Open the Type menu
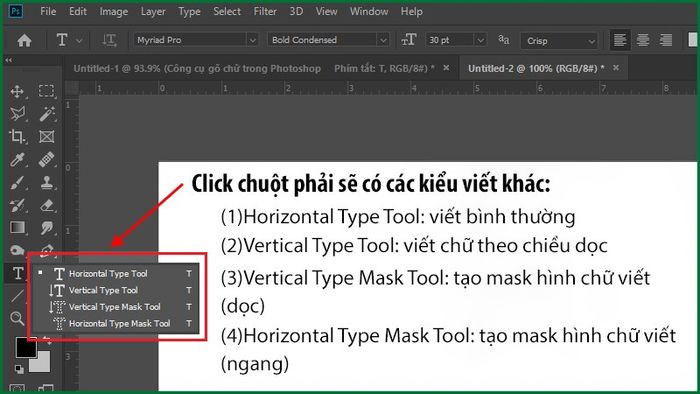700x394 pixels. (x=189, y=11)
